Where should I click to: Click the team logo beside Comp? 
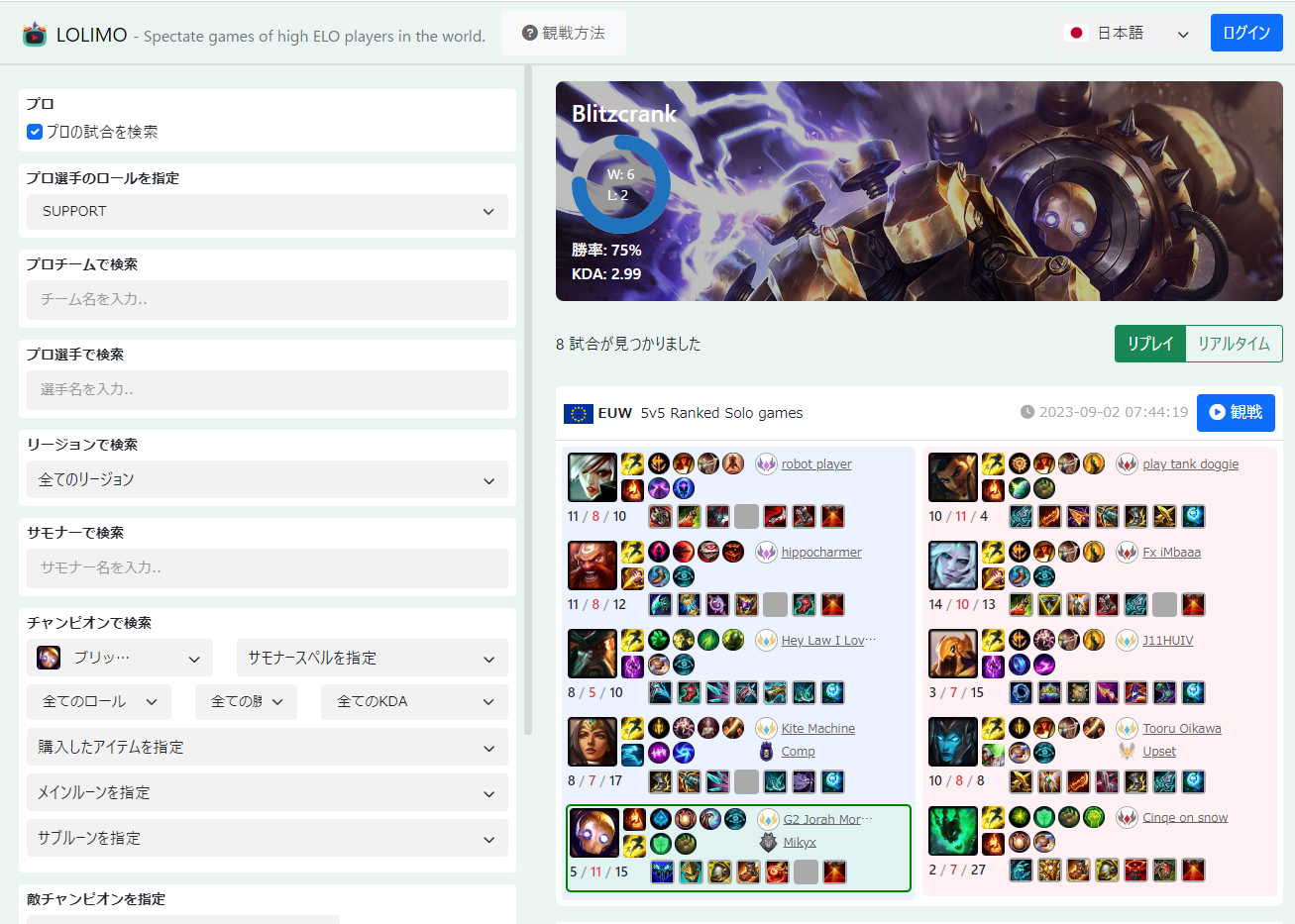point(766,751)
